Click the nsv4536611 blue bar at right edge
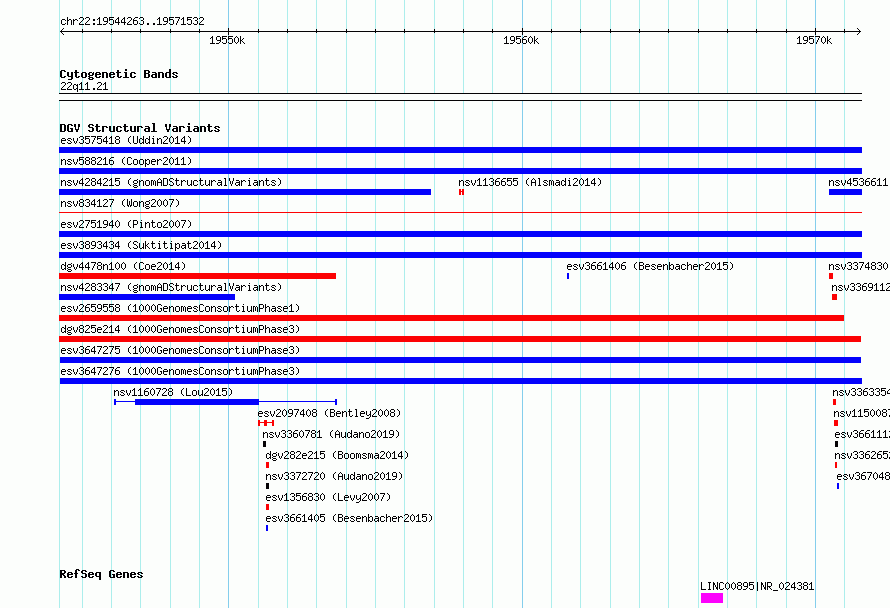Viewport: 890px width, 608px height. point(845,192)
